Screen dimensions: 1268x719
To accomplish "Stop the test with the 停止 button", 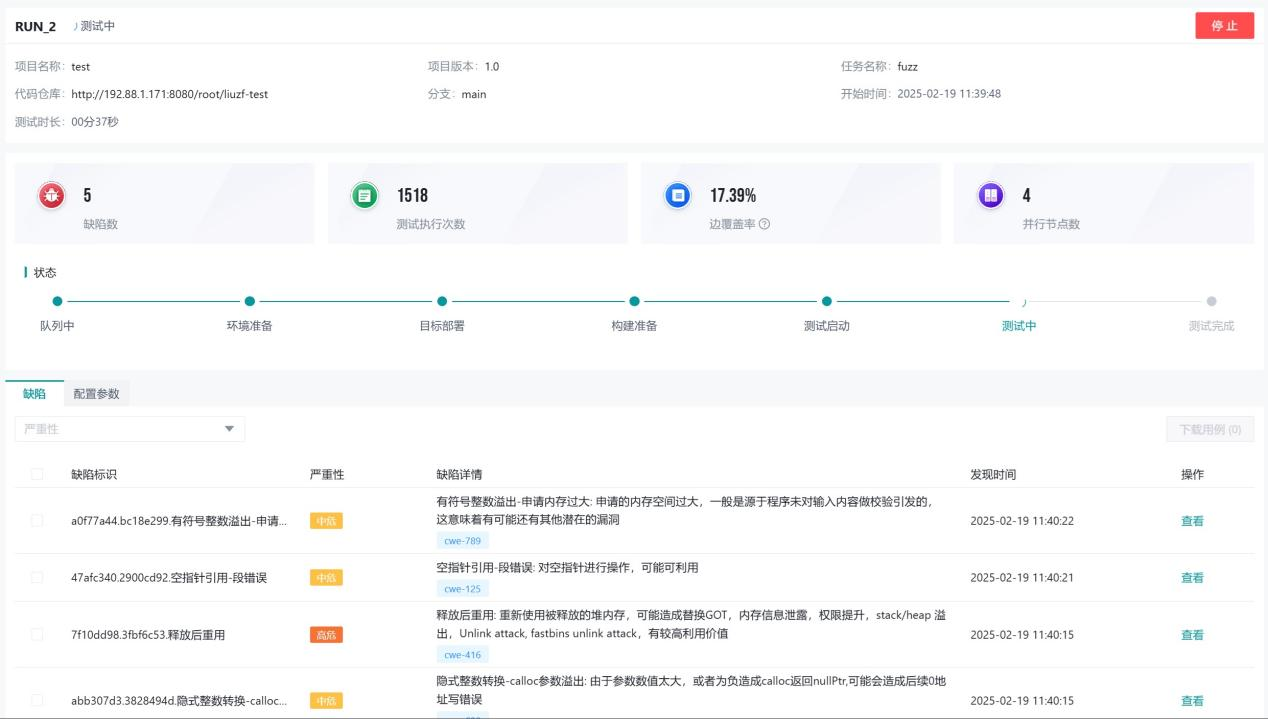I will coord(1224,26).
